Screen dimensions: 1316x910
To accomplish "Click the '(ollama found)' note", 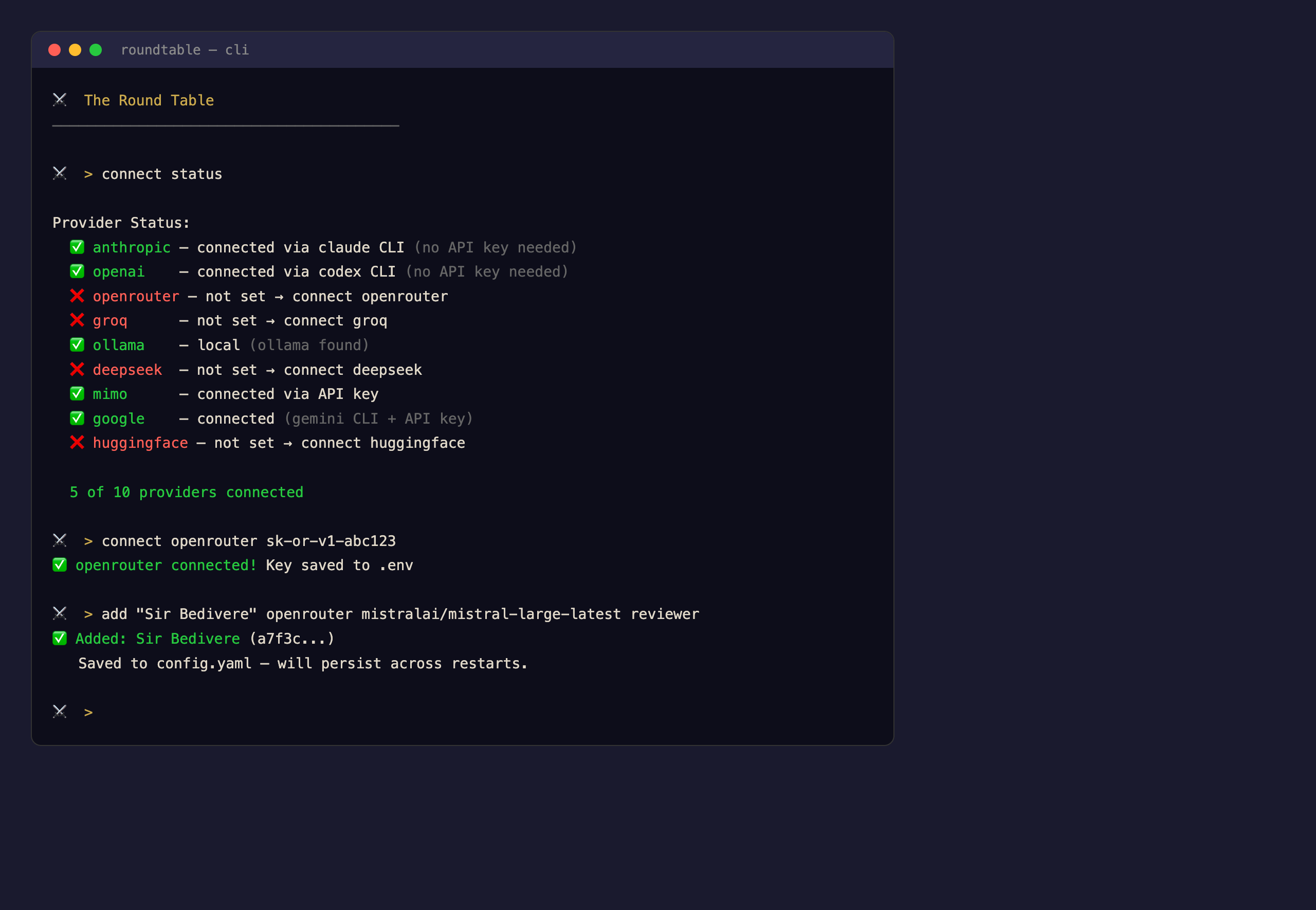I will 309,345.
